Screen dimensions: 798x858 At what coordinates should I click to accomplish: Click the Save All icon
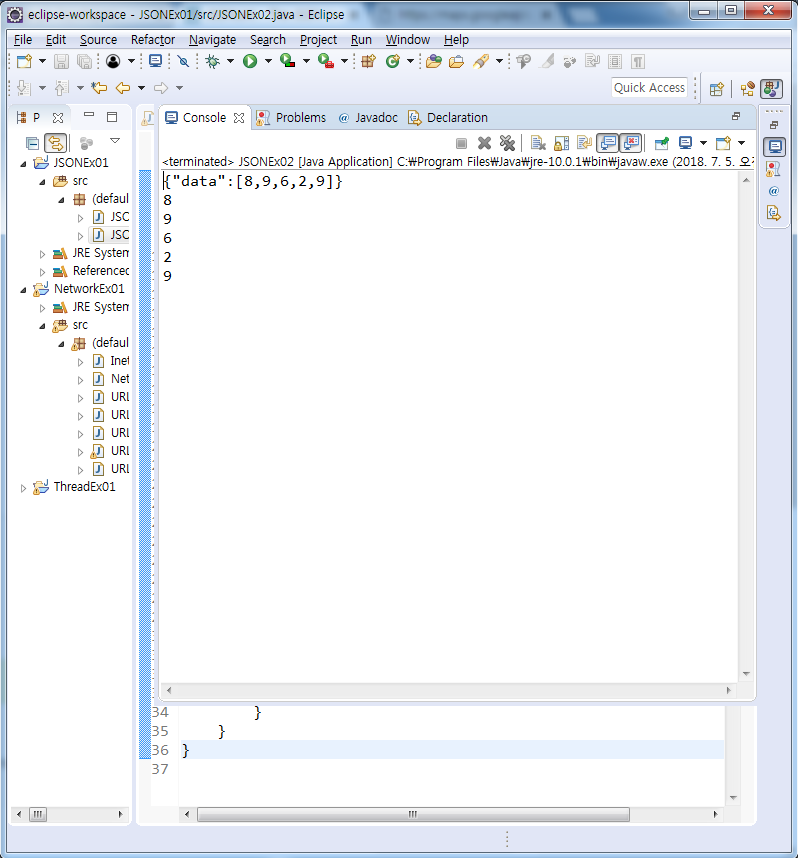click(x=84, y=61)
